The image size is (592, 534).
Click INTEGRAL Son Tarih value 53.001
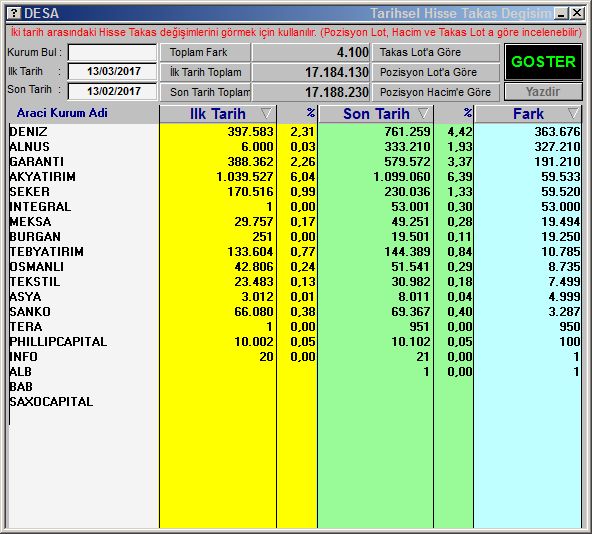point(410,207)
